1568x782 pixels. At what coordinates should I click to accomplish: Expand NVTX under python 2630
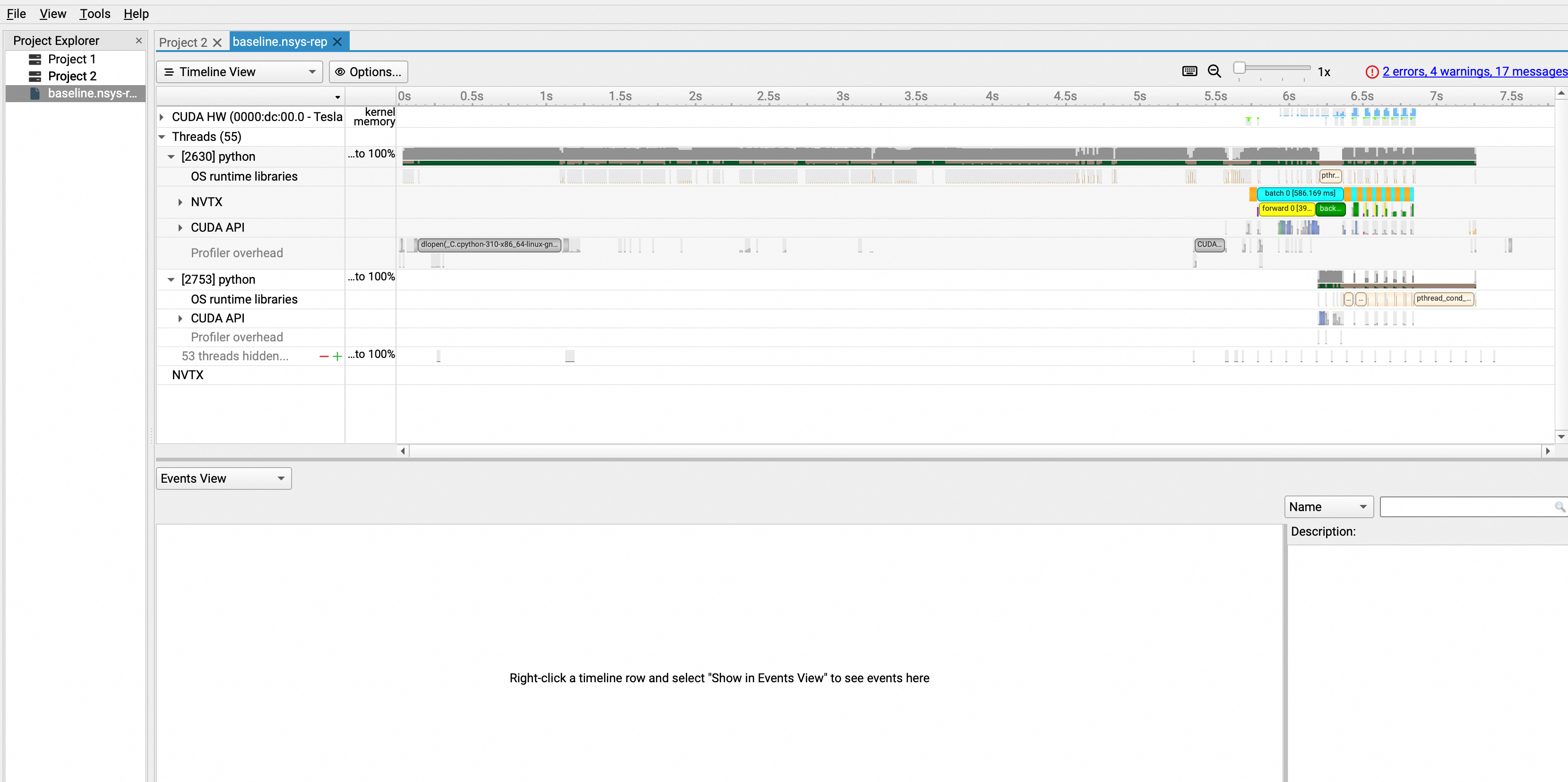point(180,202)
